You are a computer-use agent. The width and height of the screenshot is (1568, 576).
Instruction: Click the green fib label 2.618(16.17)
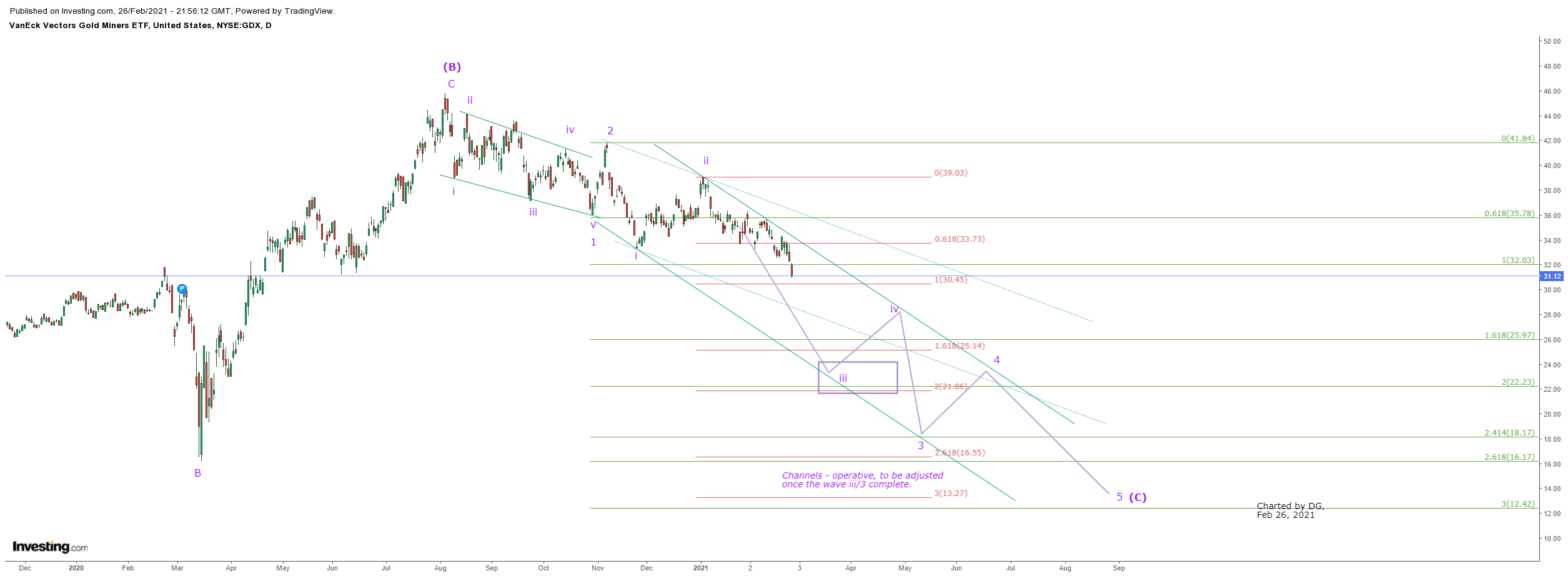[x=1509, y=457]
